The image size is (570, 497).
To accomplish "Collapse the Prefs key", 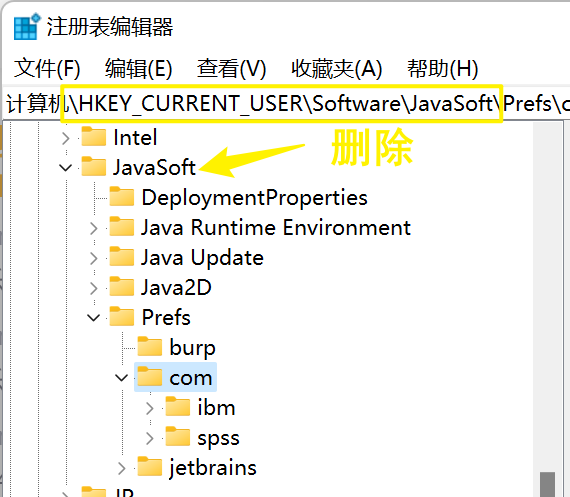I will click(94, 318).
